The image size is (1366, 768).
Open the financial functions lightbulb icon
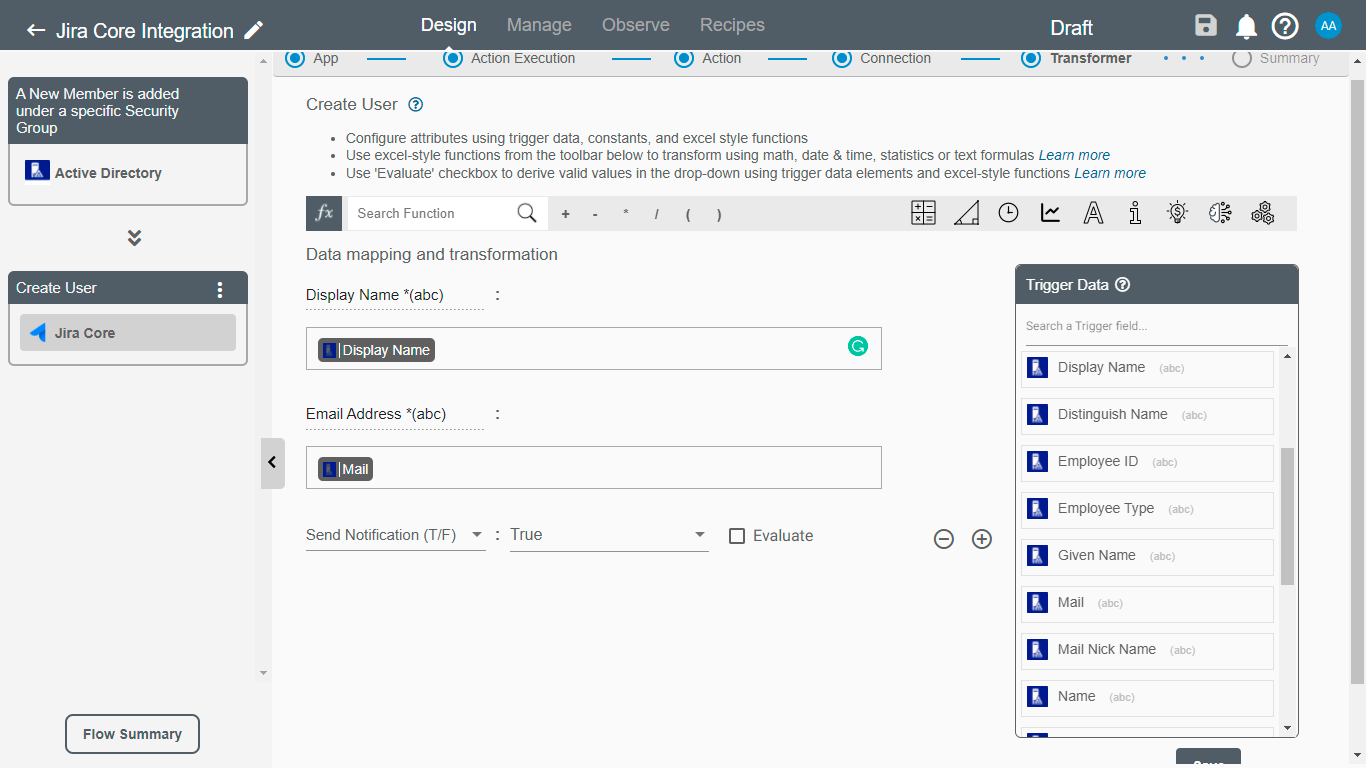[1177, 213]
